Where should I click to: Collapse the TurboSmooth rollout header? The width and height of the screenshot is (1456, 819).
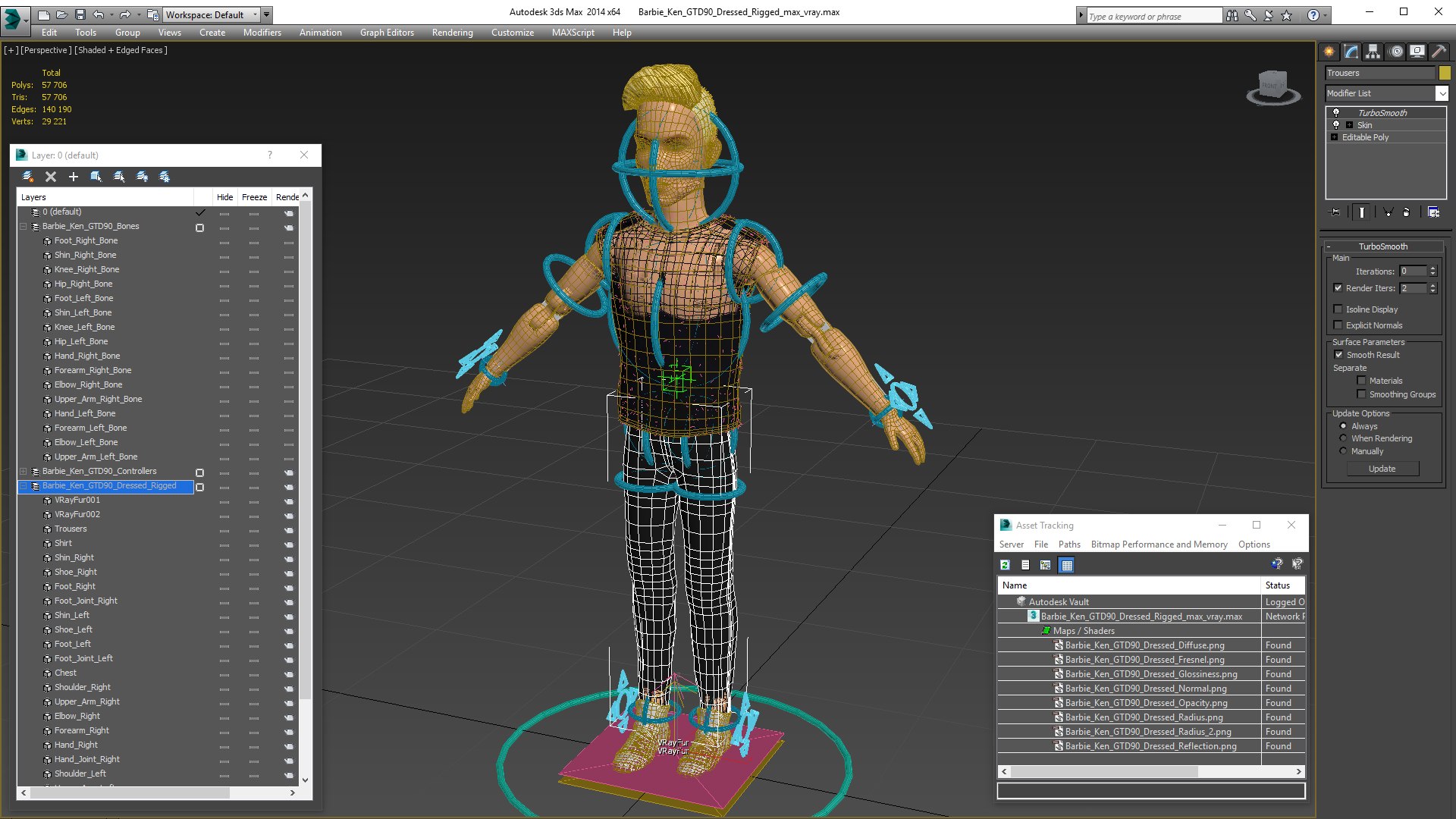1382,246
